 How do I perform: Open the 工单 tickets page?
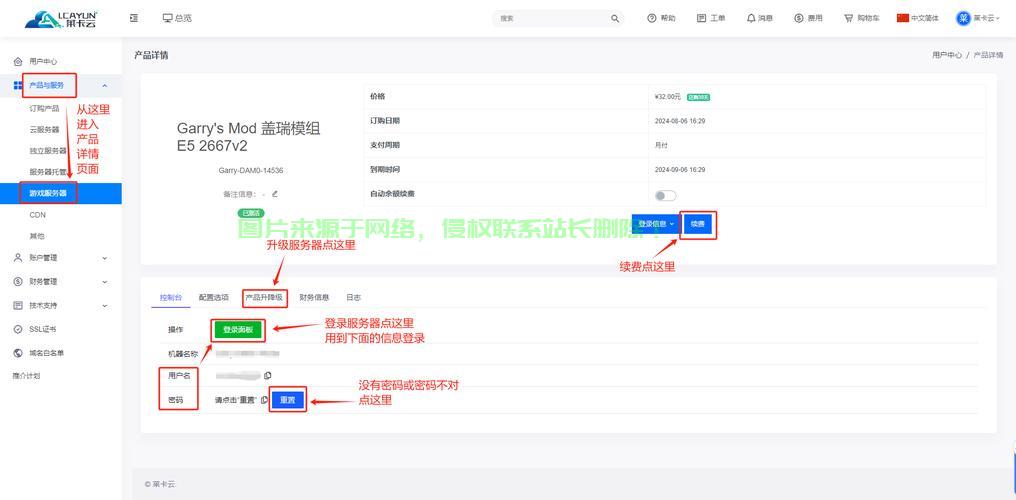(711, 18)
